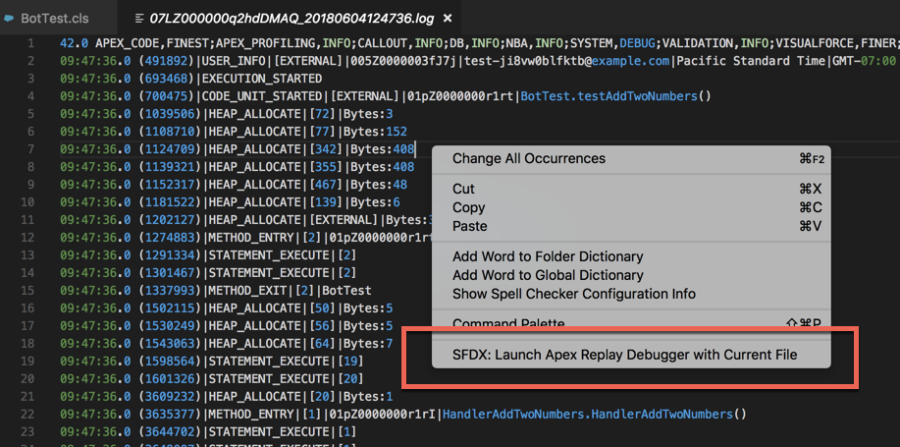Click Bytes:1 on line 21
The image size is (900, 447).
pyautogui.click(x=369, y=397)
